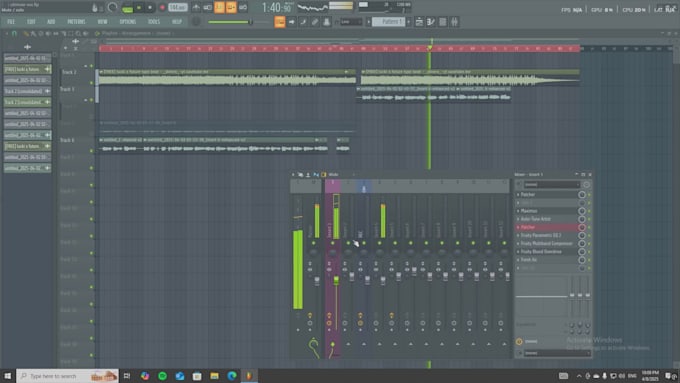Image resolution: width=680 pixels, height=383 pixels.
Task: Open the piano roll icon in toolbar
Action: click(431, 22)
